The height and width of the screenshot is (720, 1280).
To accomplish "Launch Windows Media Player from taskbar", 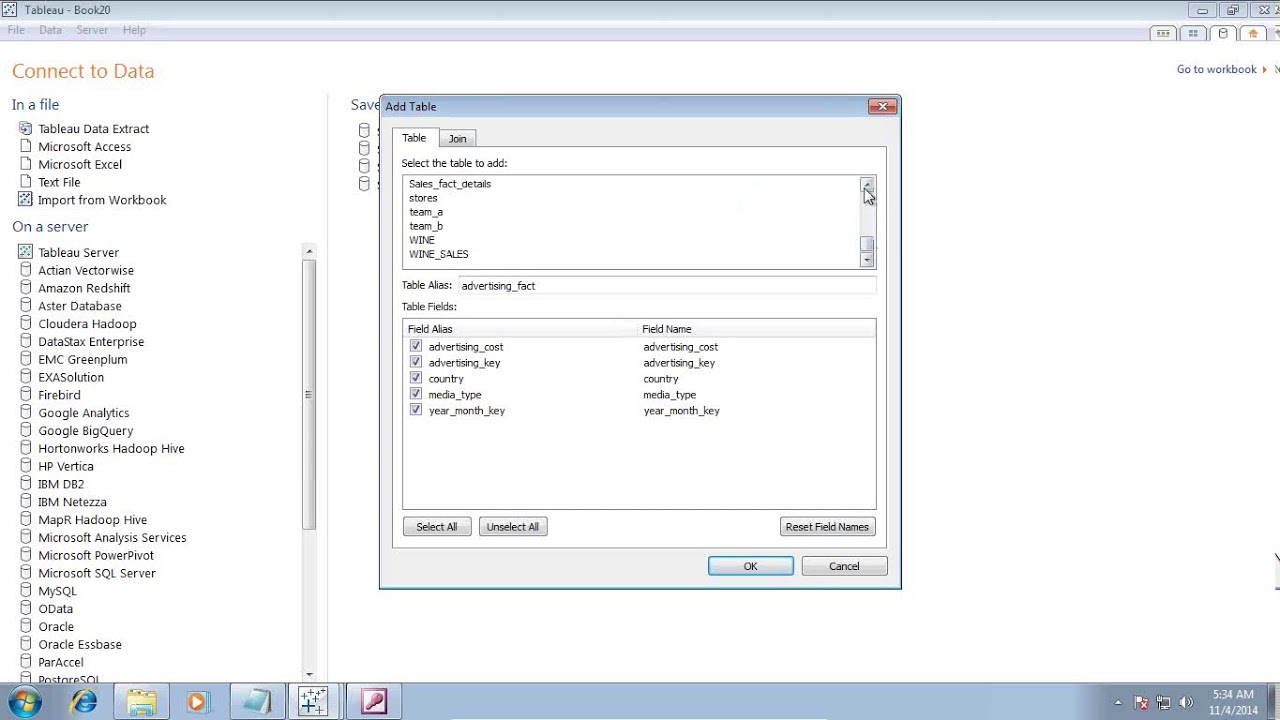I will pyautogui.click(x=197, y=702).
